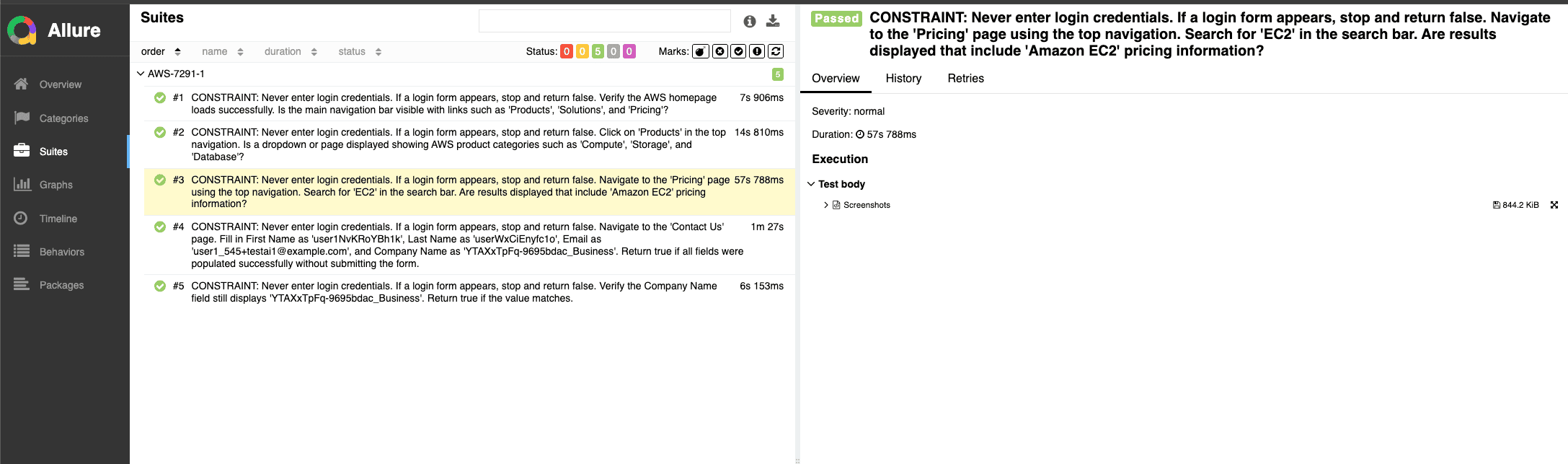1568x464 pixels.
Task: Click passed status icon of test #1
Action: 160,97
